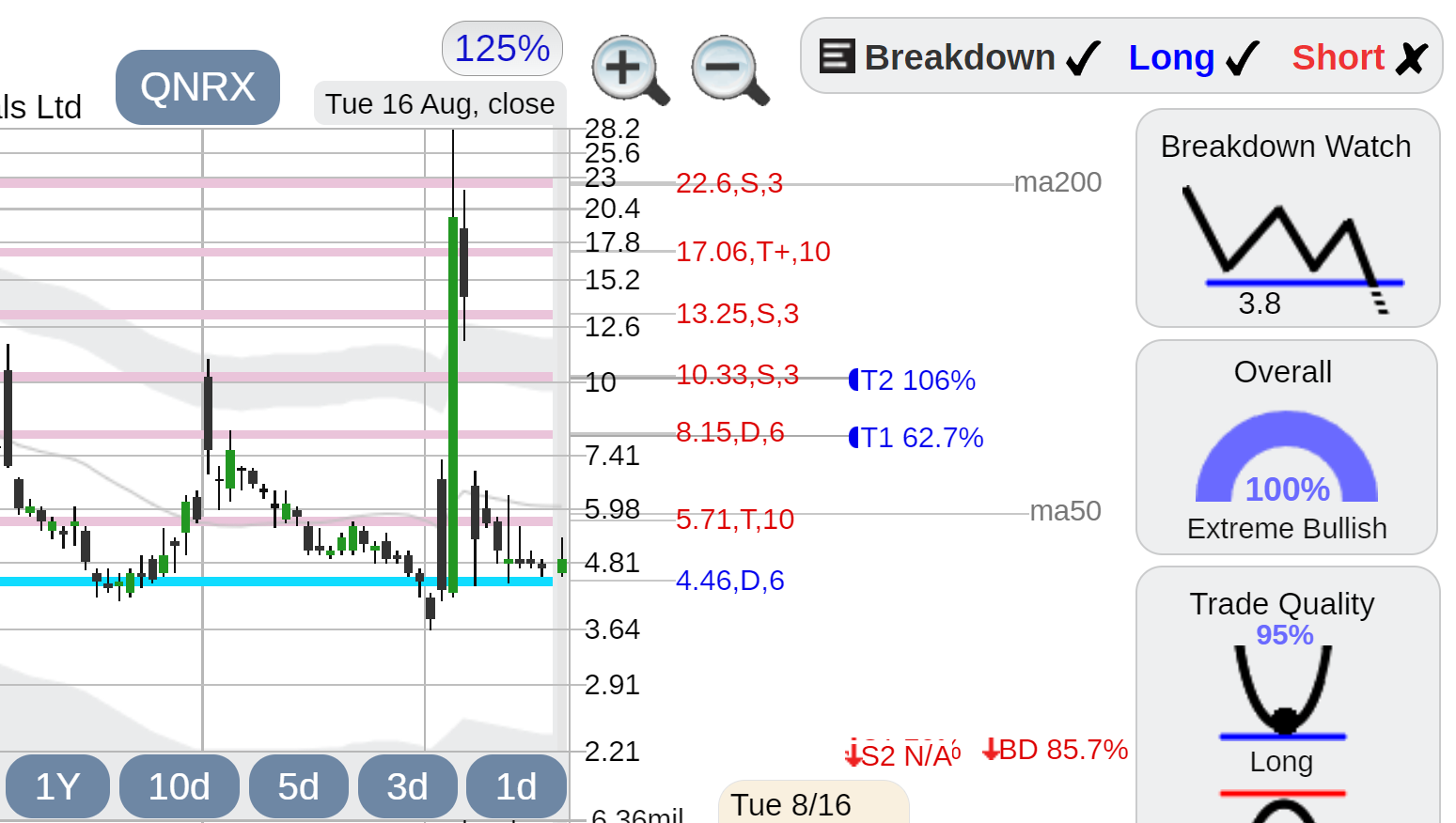Viewport: 1456px width, 823px height.
Task: Click the 28.2 price axis label
Action: pyautogui.click(x=612, y=129)
